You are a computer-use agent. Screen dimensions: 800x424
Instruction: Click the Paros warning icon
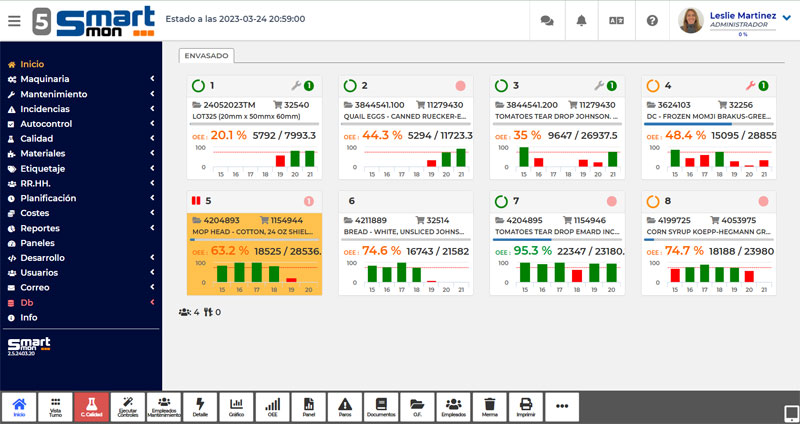coord(345,406)
